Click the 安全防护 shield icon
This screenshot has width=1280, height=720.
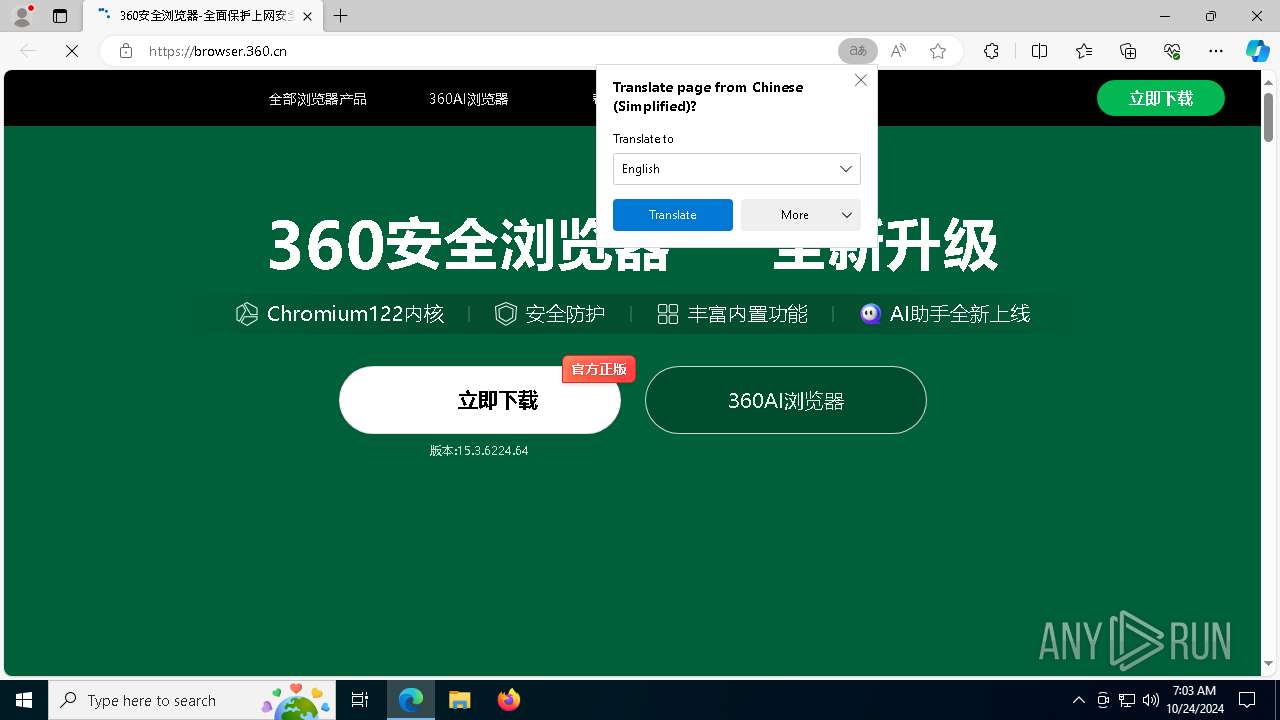[x=506, y=314]
